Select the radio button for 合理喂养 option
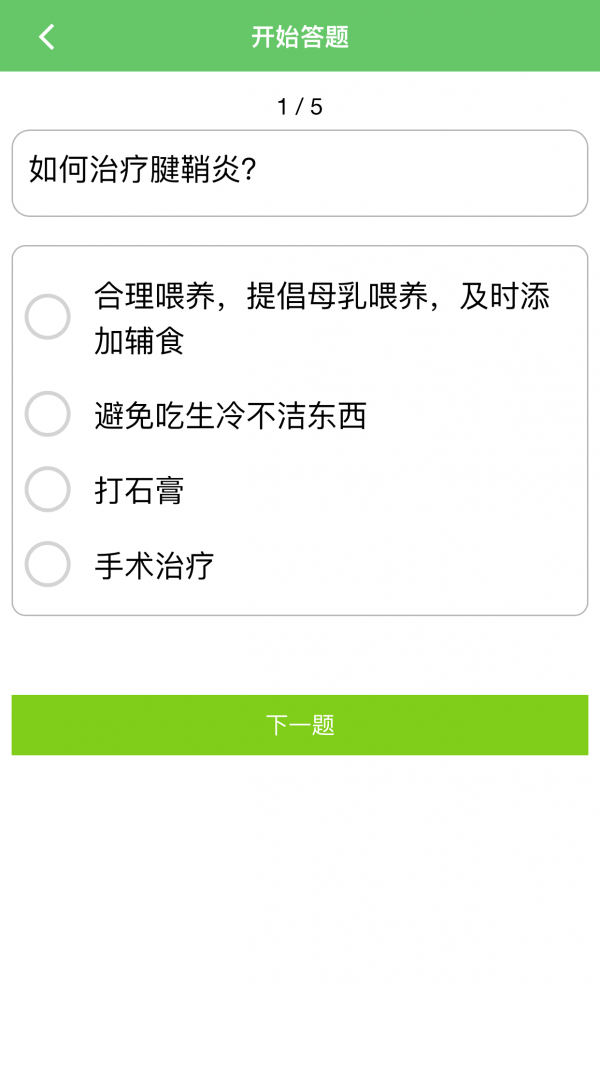The image size is (600, 1067). pos(47,317)
